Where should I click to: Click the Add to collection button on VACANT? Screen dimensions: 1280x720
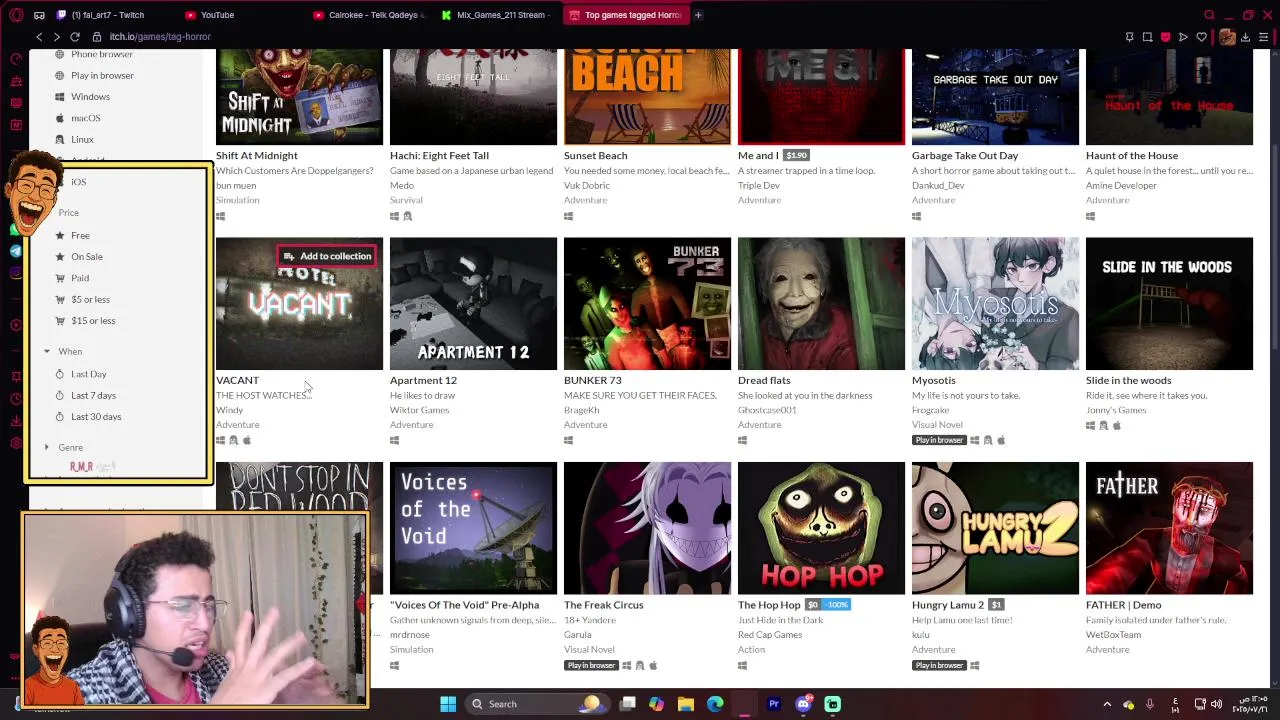tap(327, 256)
